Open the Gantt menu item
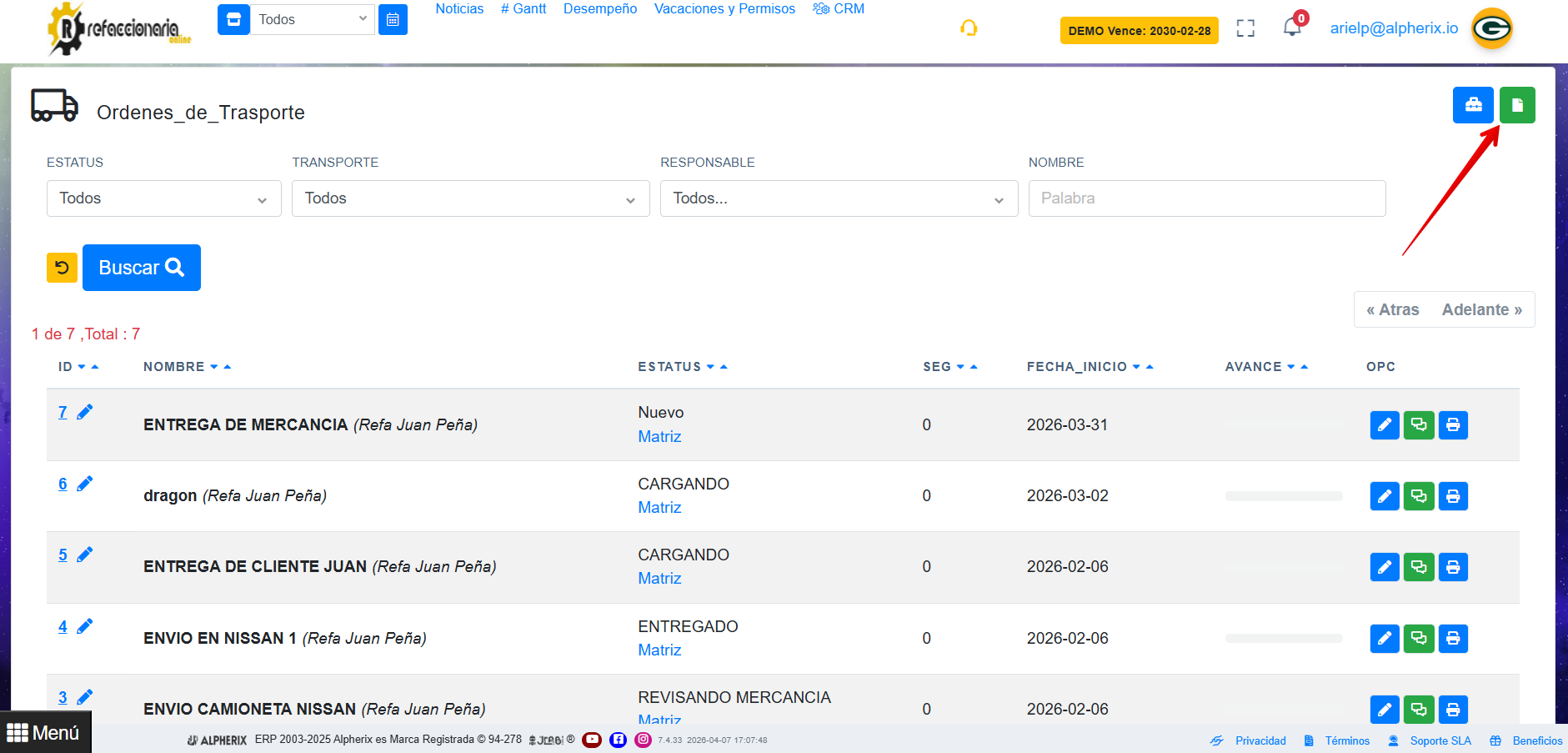This screenshot has height=753, width=1568. (523, 9)
